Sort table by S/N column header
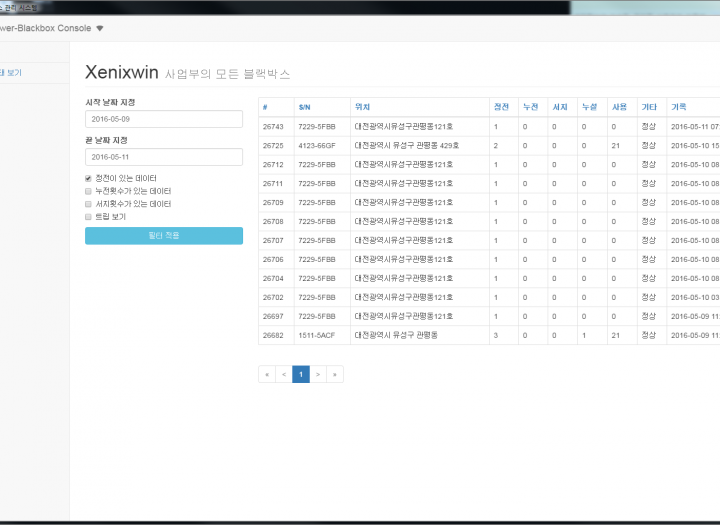The height and width of the screenshot is (525, 720). [x=304, y=106]
